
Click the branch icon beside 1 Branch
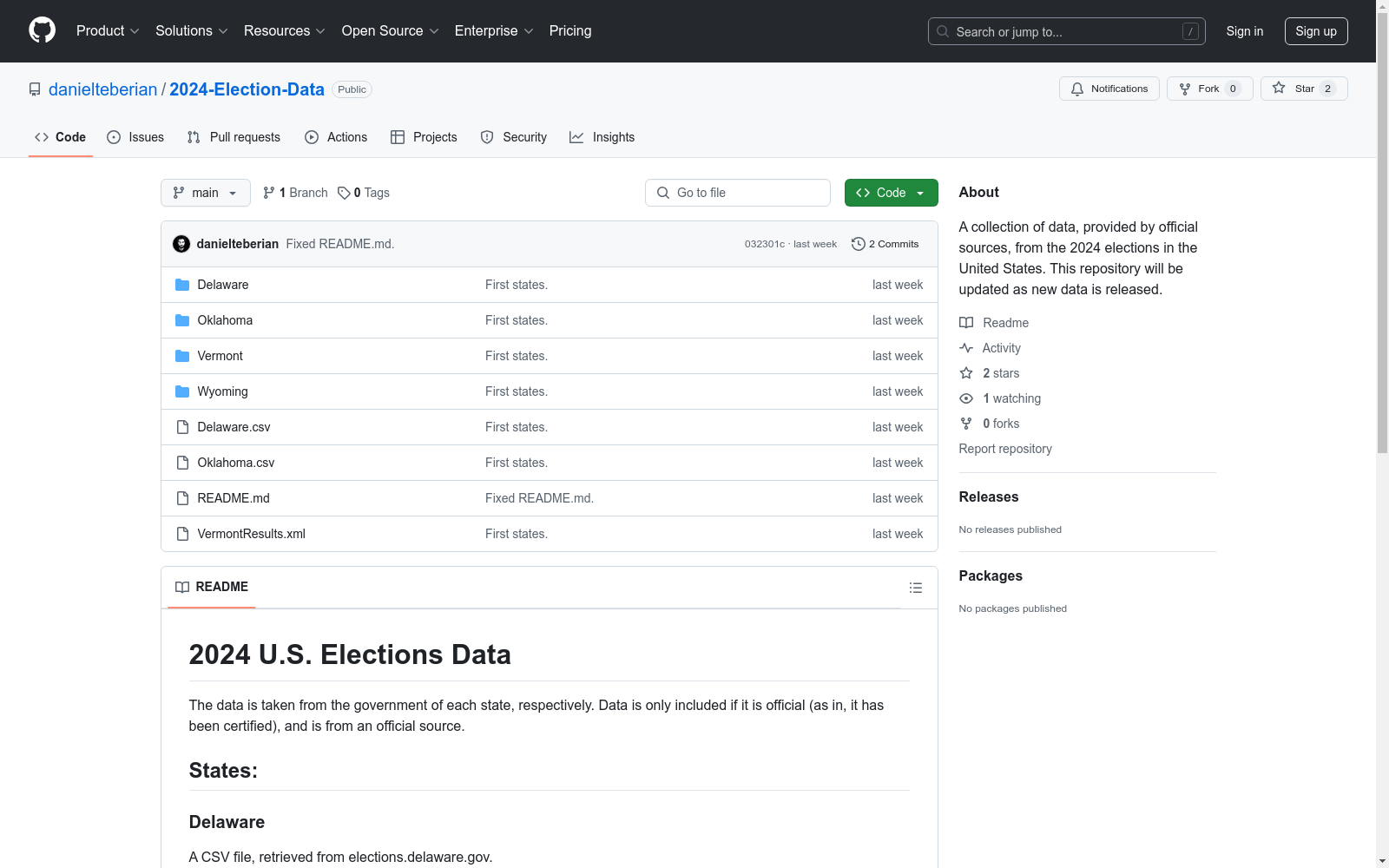point(269,193)
